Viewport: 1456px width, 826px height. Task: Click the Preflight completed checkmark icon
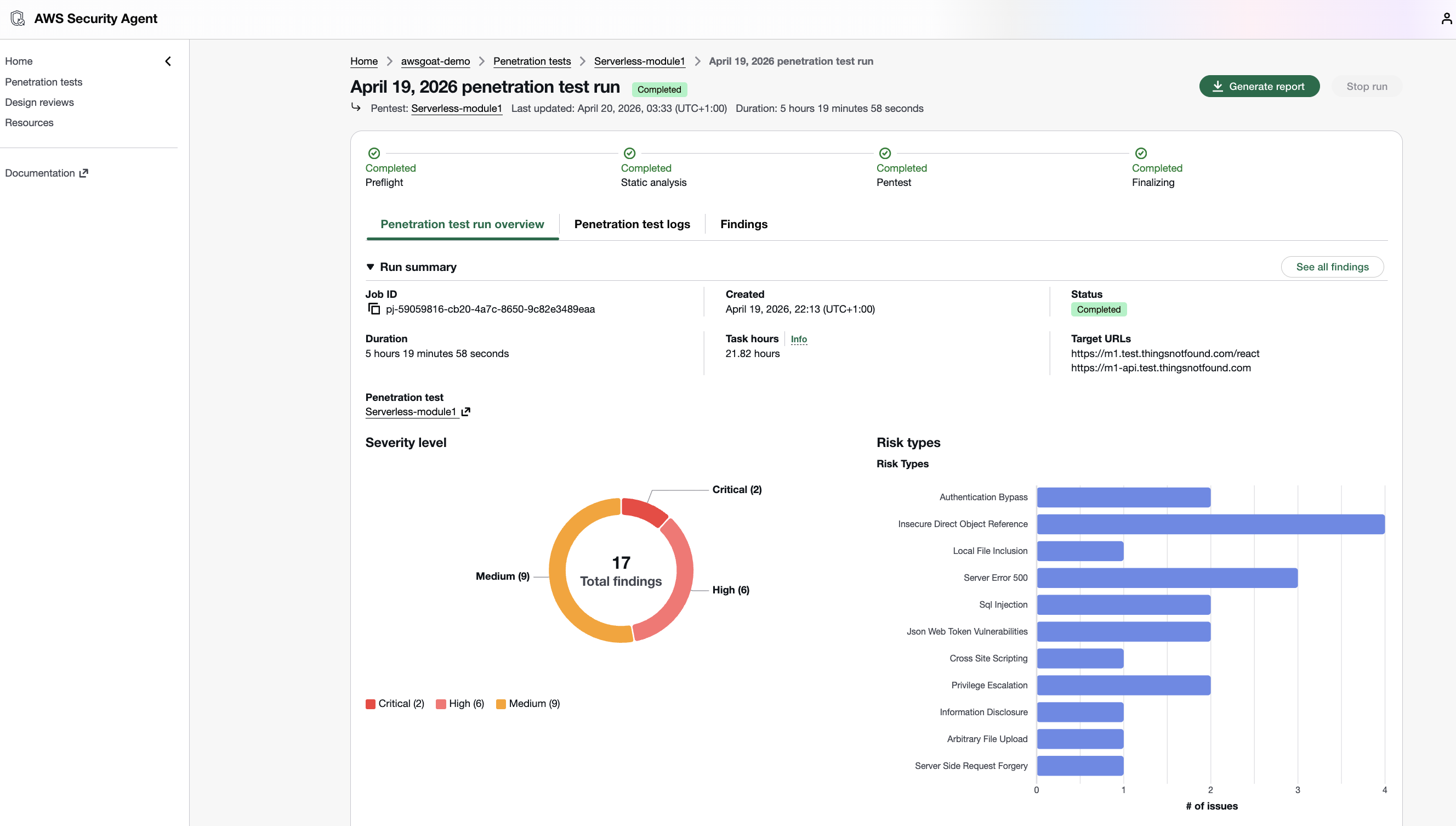point(374,153)
